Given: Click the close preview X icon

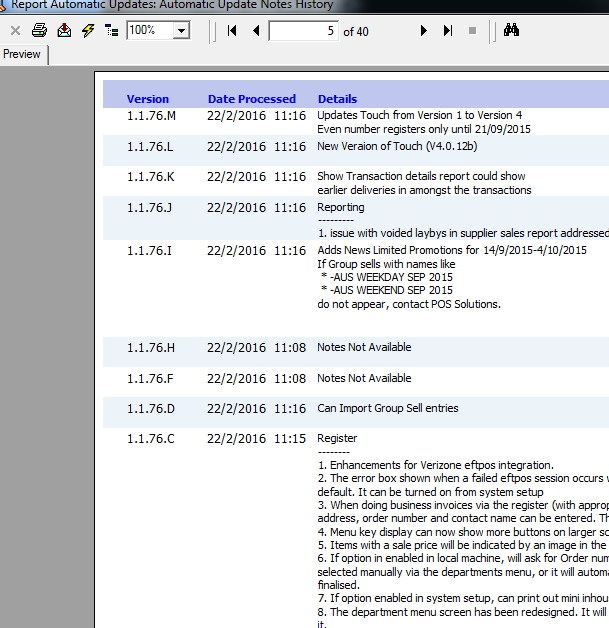Looking at the screenshot, I should [x=15, y=31].
